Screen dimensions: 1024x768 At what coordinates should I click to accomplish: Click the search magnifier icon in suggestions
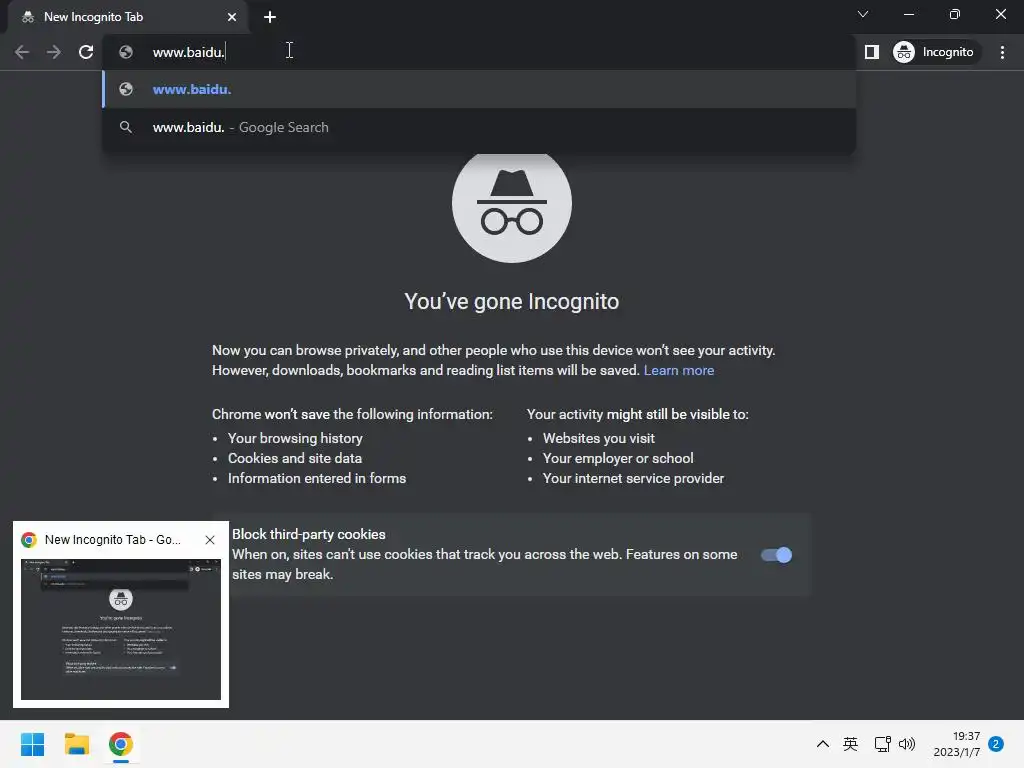pyautogui.click(x=126, y=127)
